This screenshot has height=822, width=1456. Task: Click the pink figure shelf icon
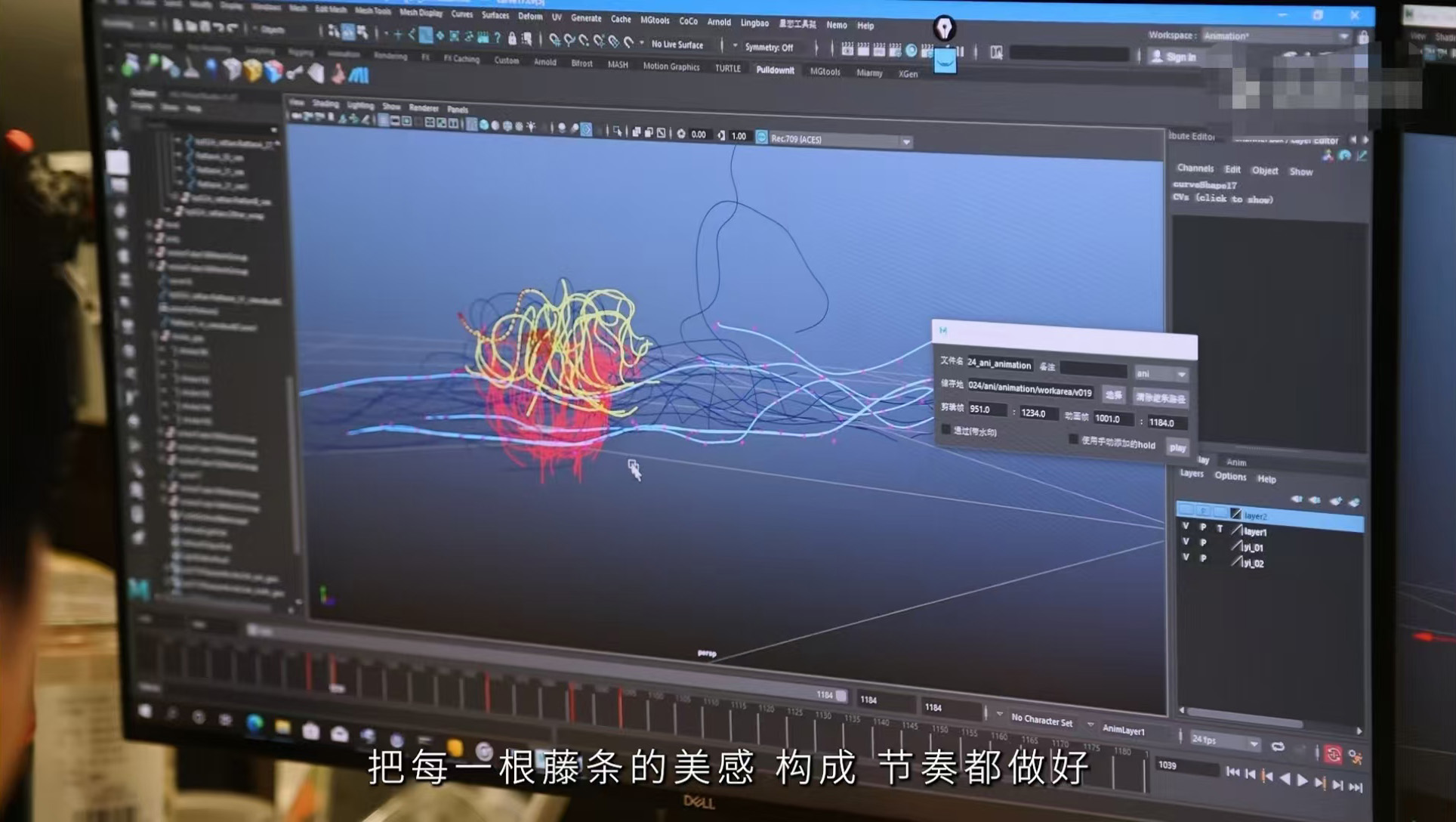click(338, 73)
